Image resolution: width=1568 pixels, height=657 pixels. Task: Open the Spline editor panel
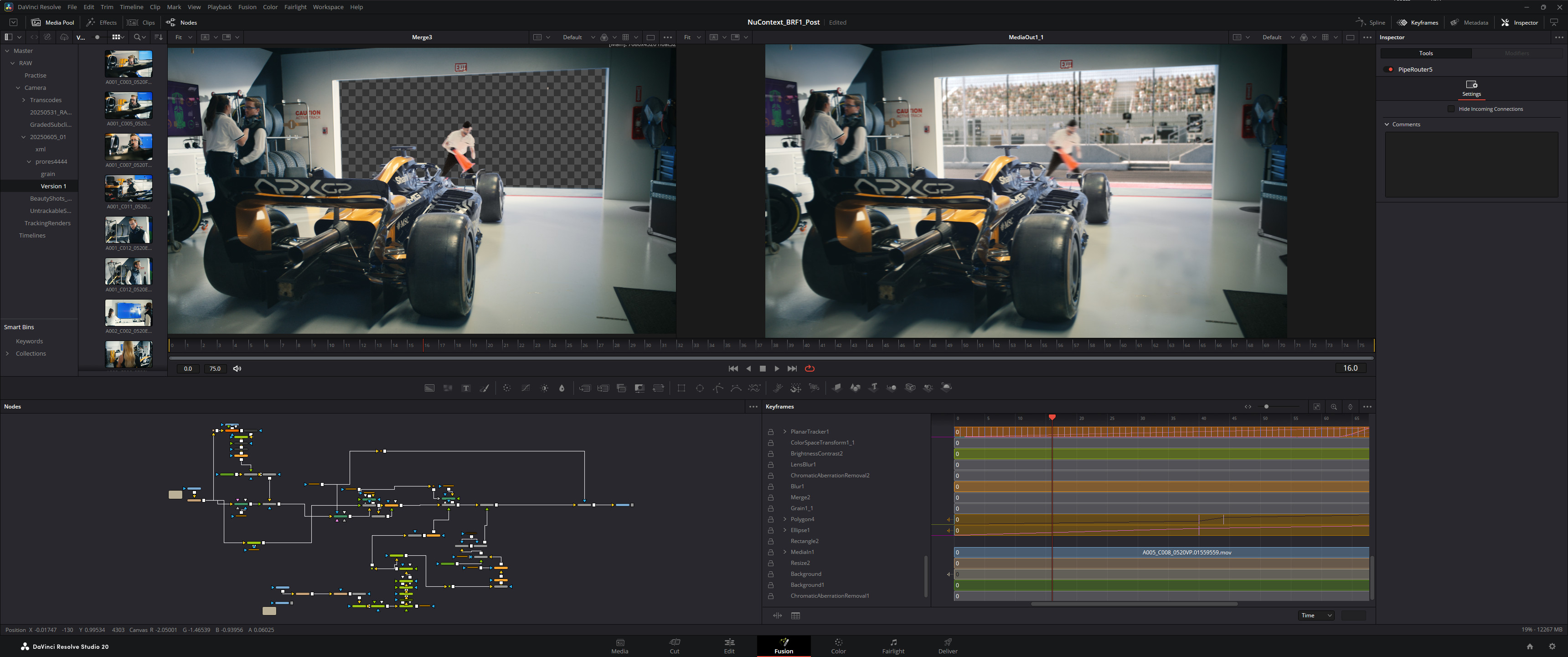(x=1370, y=22)
